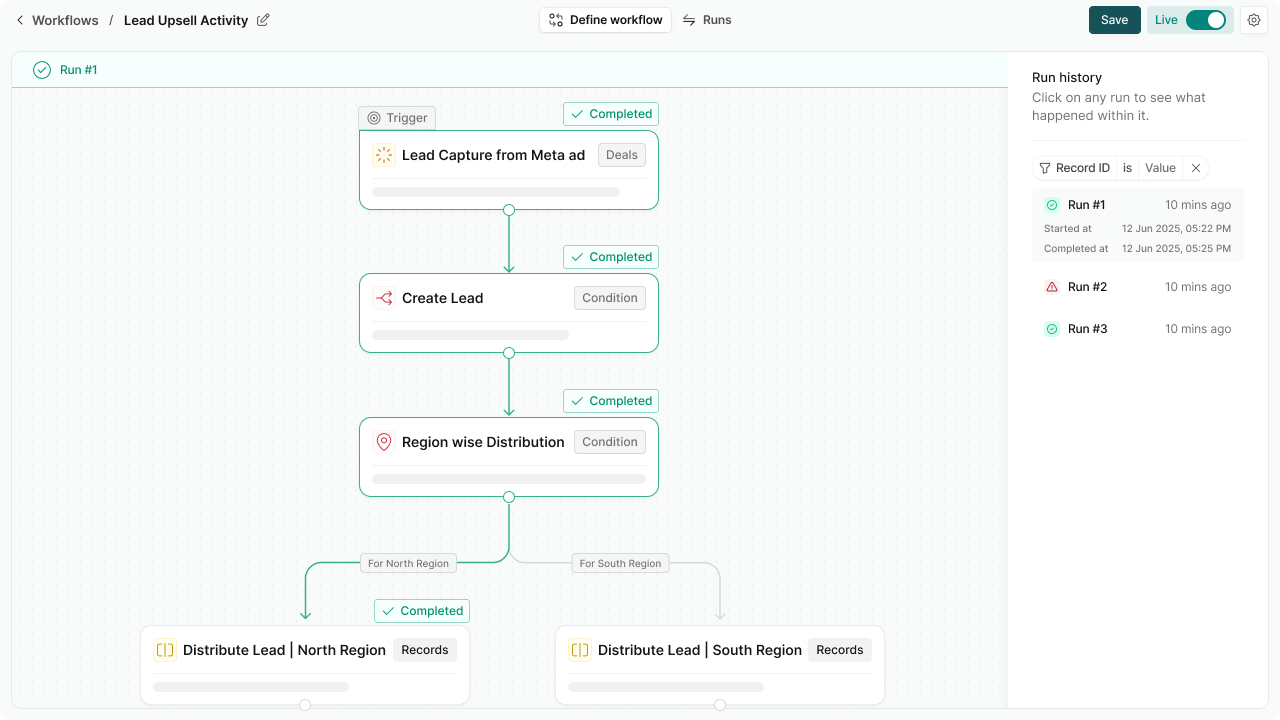Select the Define workflow tab
Viewport: 1280px width, 720px height.
click(x=605, y=20)
